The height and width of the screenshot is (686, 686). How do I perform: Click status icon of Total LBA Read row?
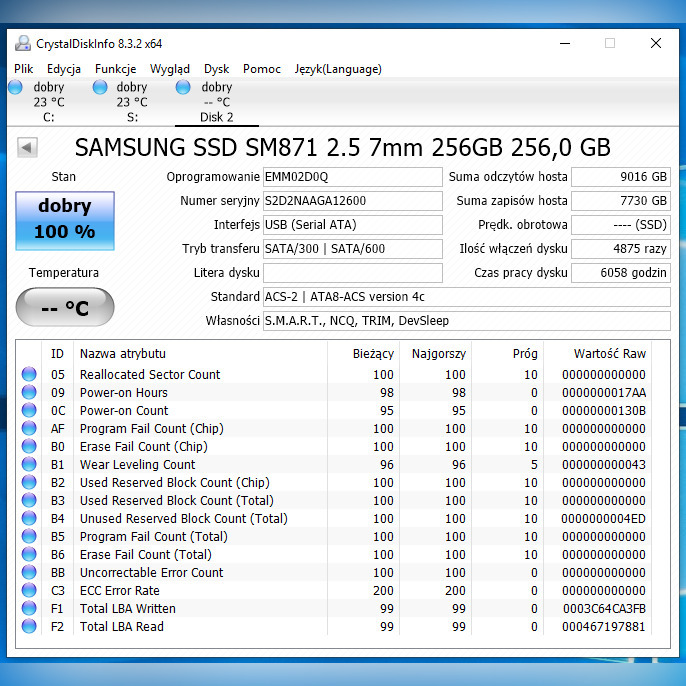pyautogui.click(x=29, y=626)
